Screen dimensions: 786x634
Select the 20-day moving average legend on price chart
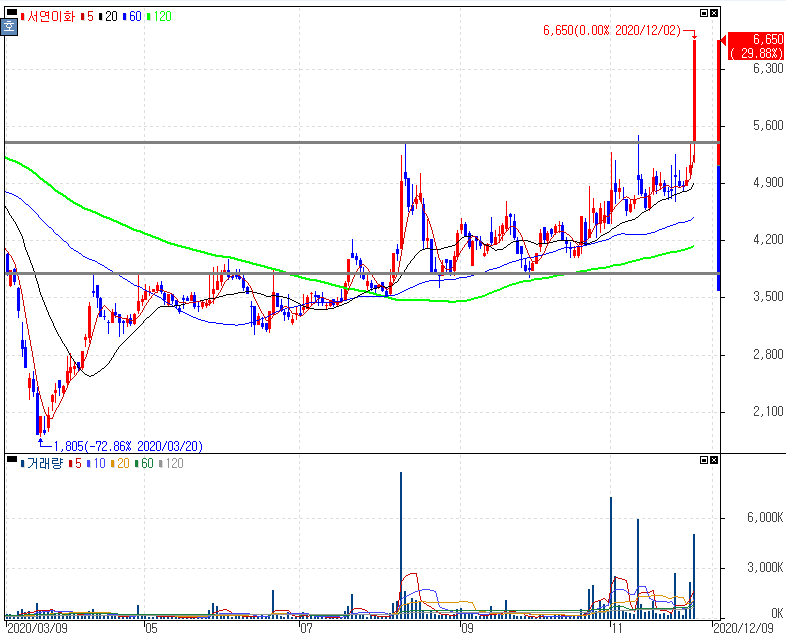pos(108,17)
